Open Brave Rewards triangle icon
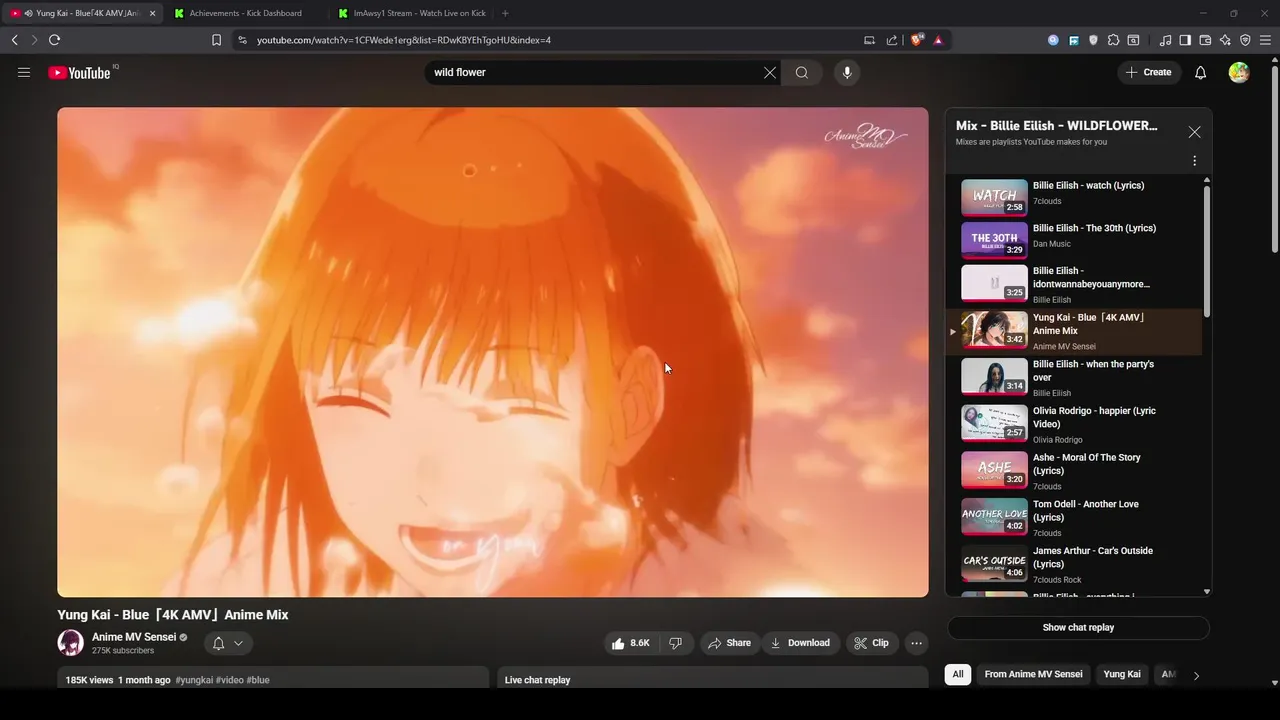This screenshot has height=720, width=1280. pyautogui.click(x=938, y=40)
